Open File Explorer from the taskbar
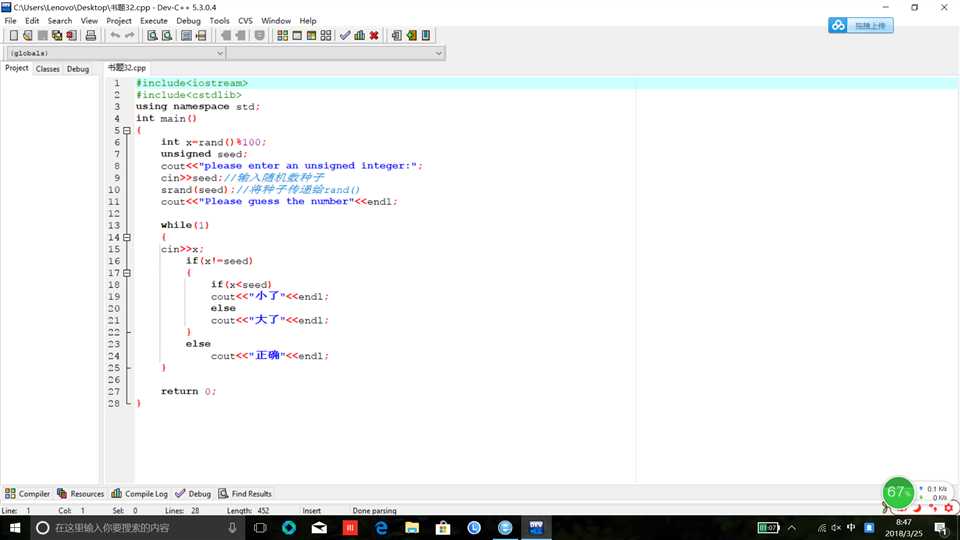 [412, 528]
